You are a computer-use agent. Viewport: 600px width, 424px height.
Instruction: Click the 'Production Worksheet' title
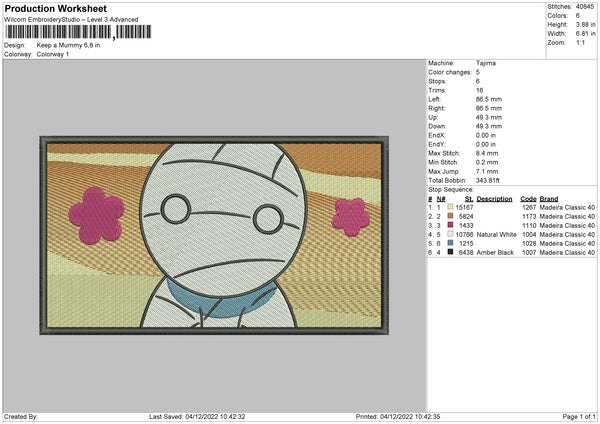55,8
